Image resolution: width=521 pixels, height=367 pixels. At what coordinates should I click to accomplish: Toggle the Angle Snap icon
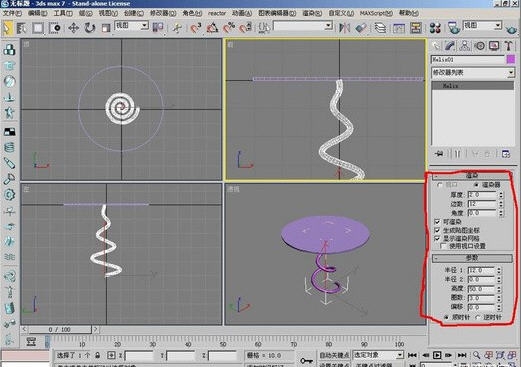tap(212, 28)
